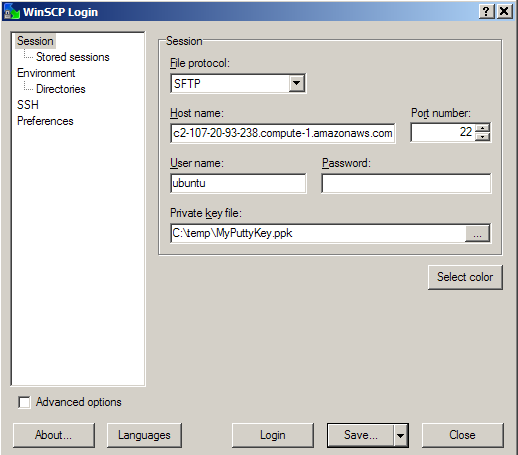Select SSH in the navigation tree

tap(28, 105)
